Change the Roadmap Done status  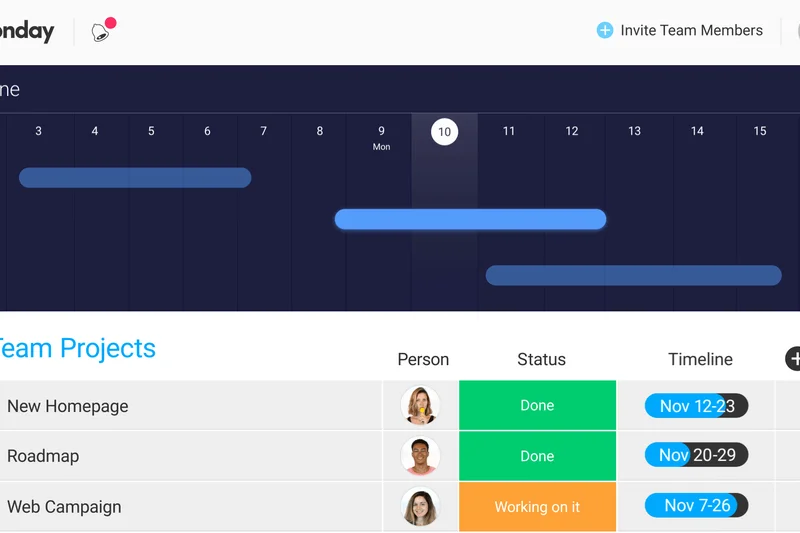click(x=537, y=456)
